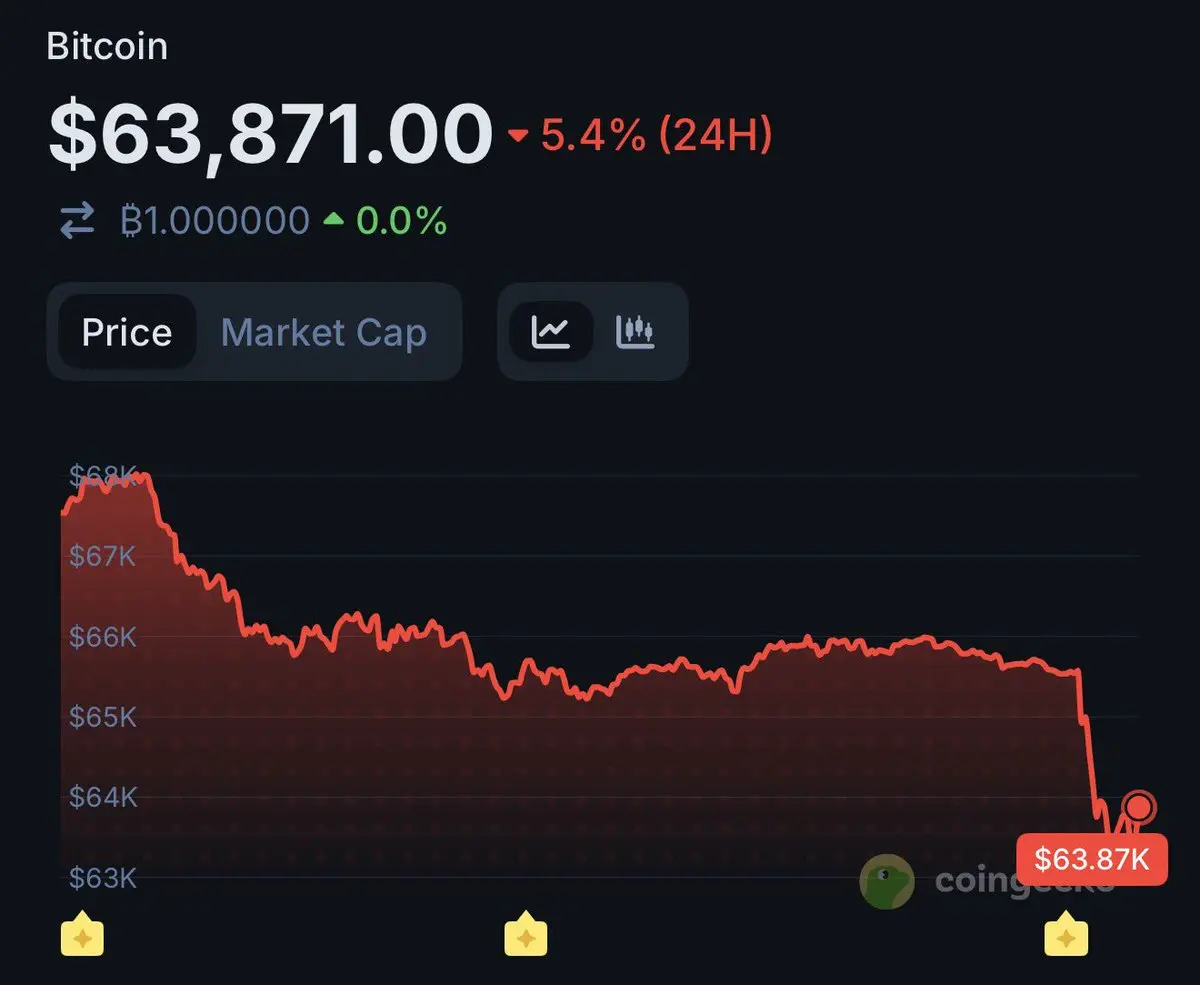This screenshot has width=1200, height=985.
Task: Click the Bitcoin title text
Action: 107,47
